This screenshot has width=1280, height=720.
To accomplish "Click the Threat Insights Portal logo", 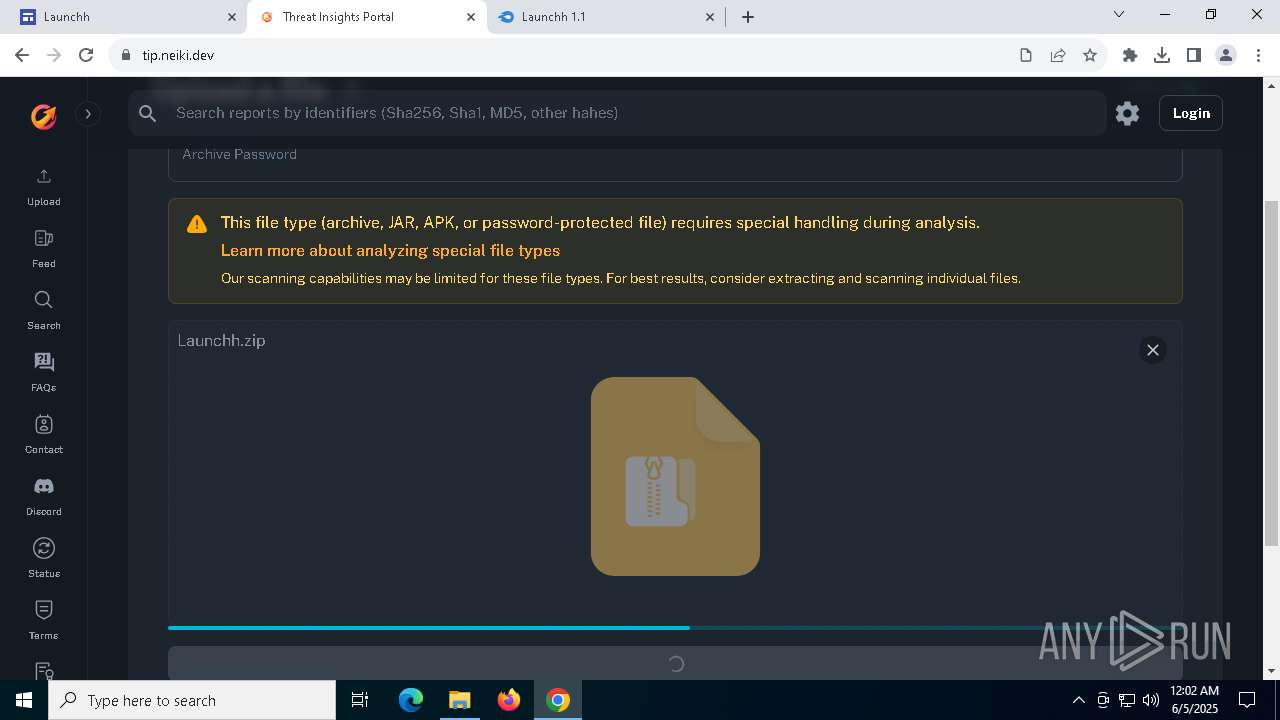I will click(x=43, y=116).
